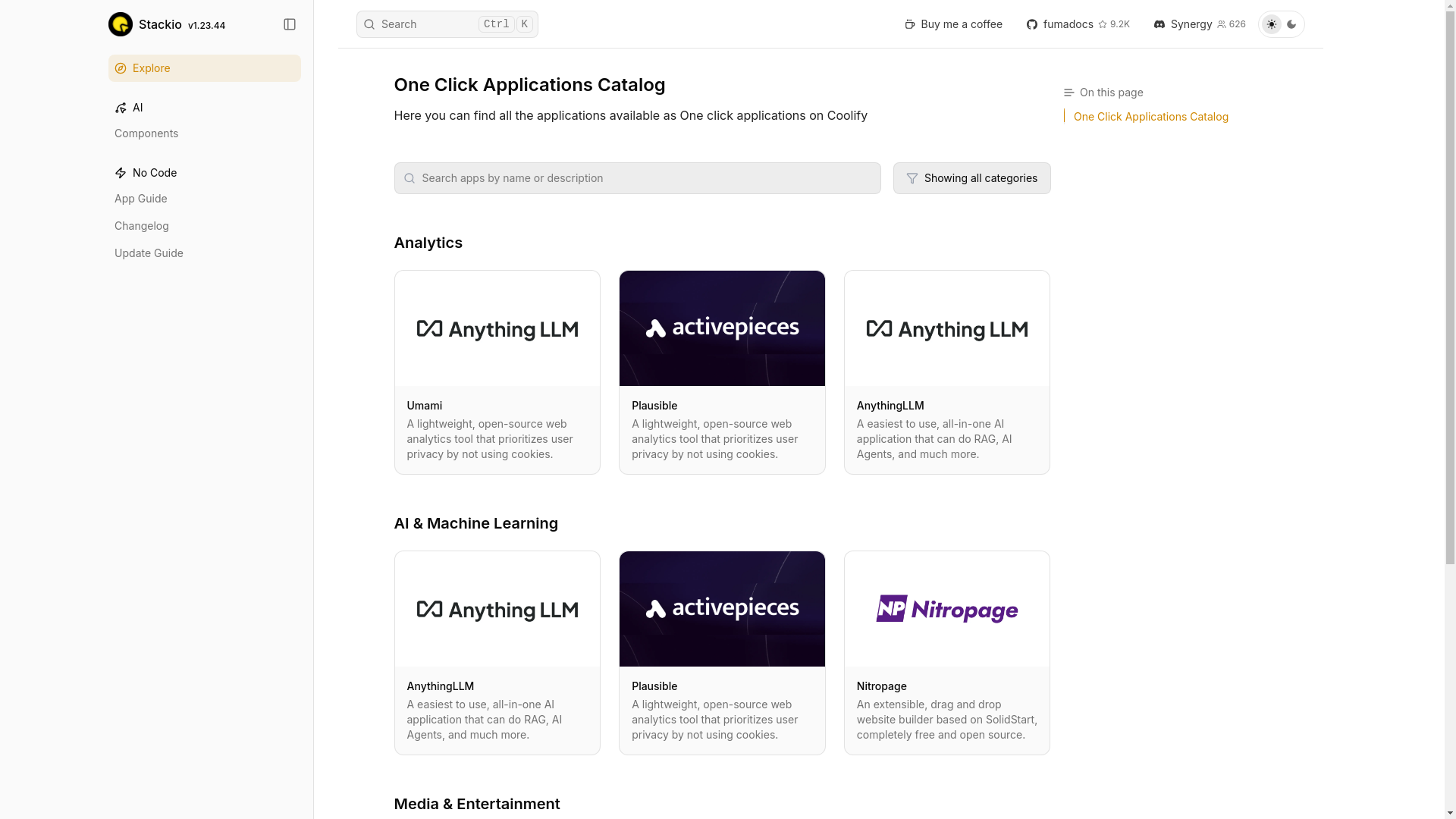Open the Explore sidebar item

(x=205, y=68)
